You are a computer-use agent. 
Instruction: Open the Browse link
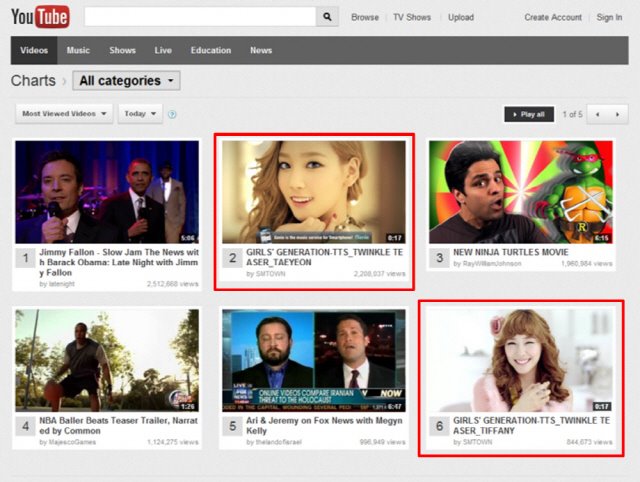pos(365,17)
